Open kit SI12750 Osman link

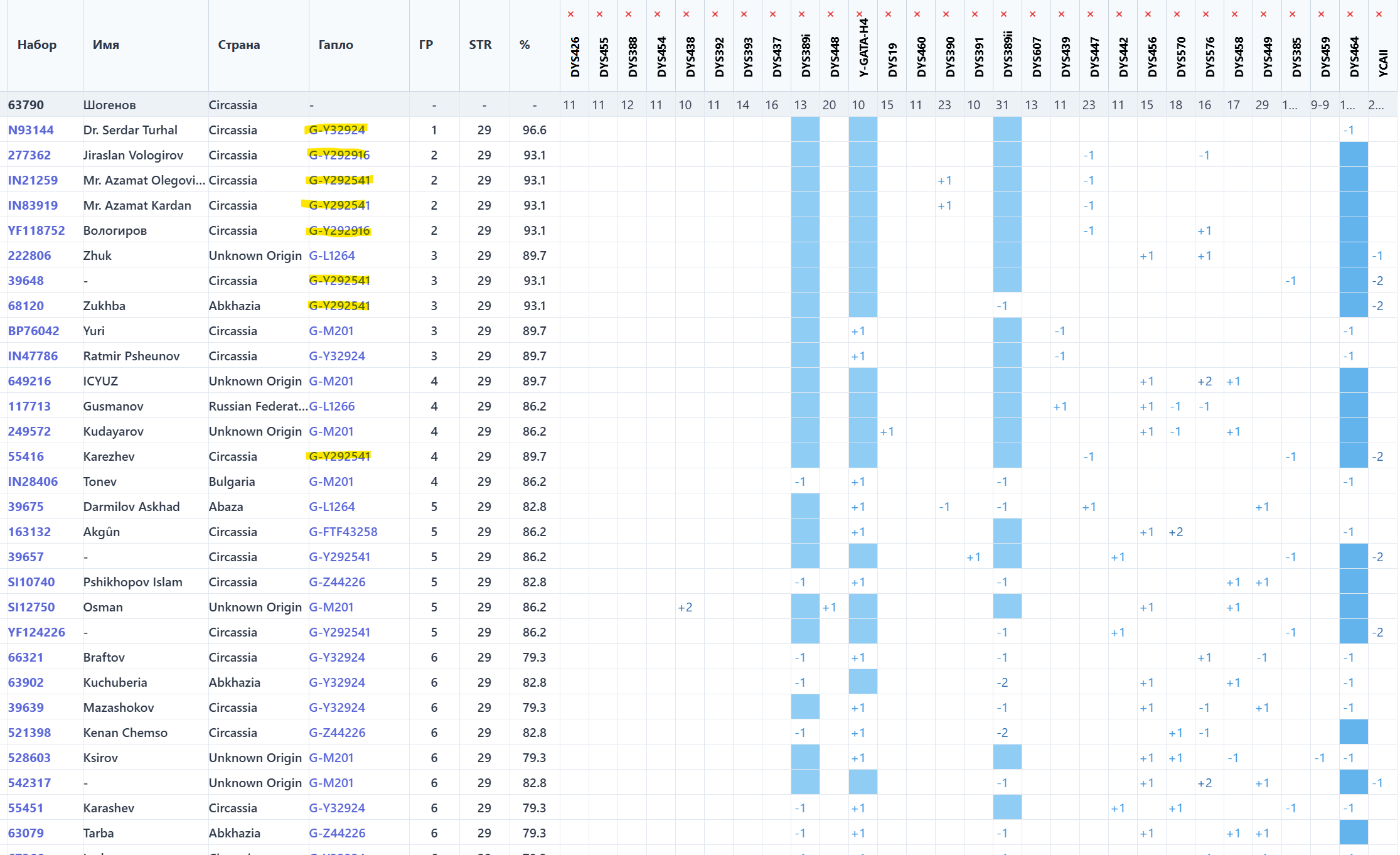click(x=31, y=607)
